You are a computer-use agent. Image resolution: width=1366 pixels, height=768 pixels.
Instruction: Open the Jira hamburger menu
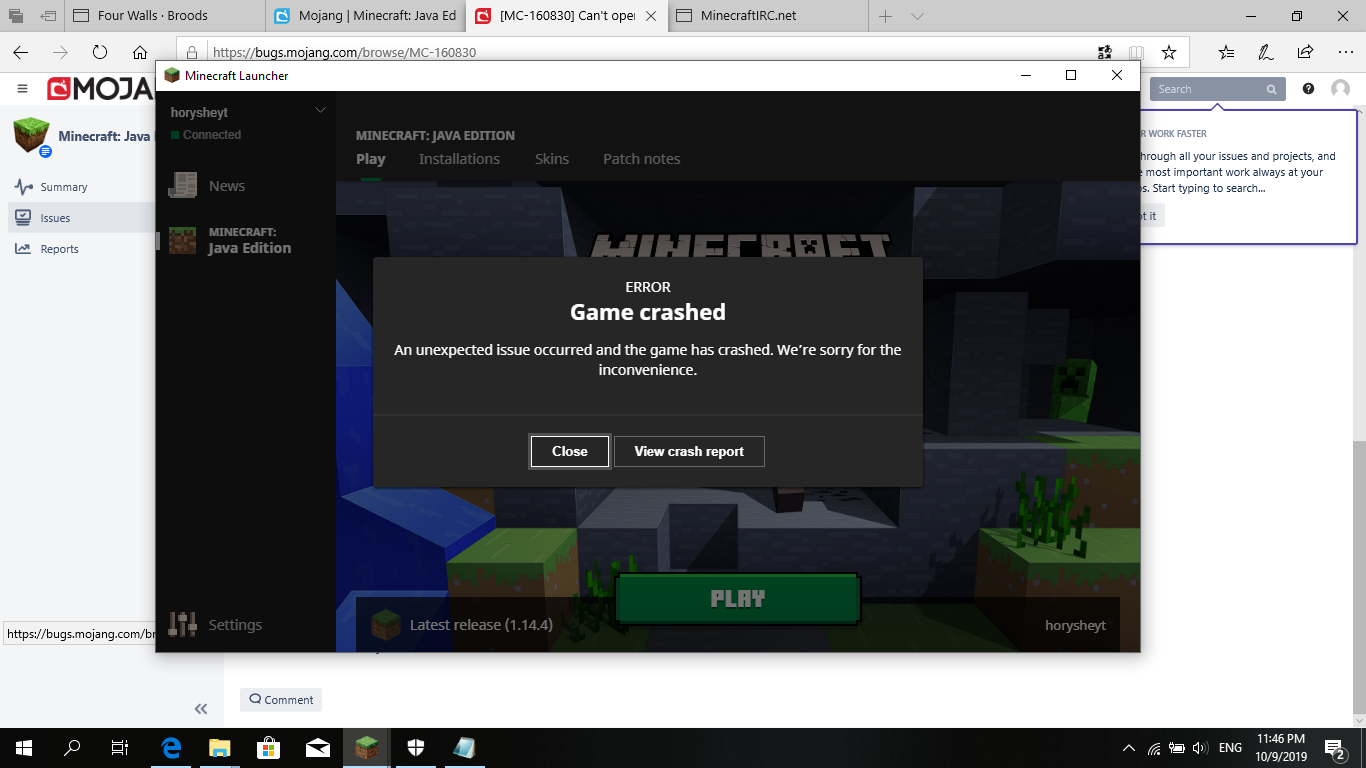pyautogui.click(x=22, y=89)
